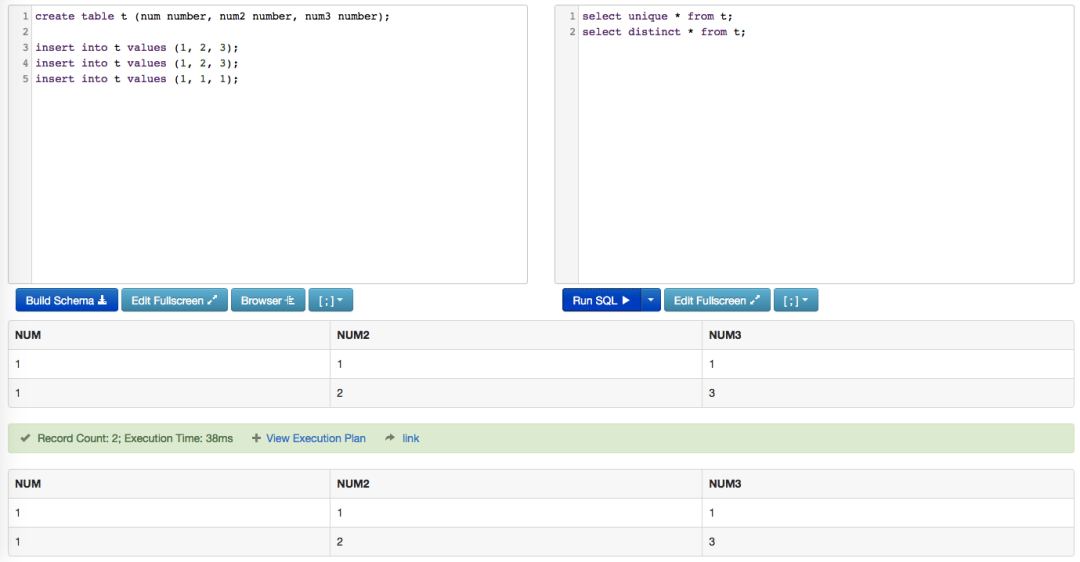This screenshot has height=562, width=1080.
Task: Run the query with Run SQL
Action: click(600, 300)
